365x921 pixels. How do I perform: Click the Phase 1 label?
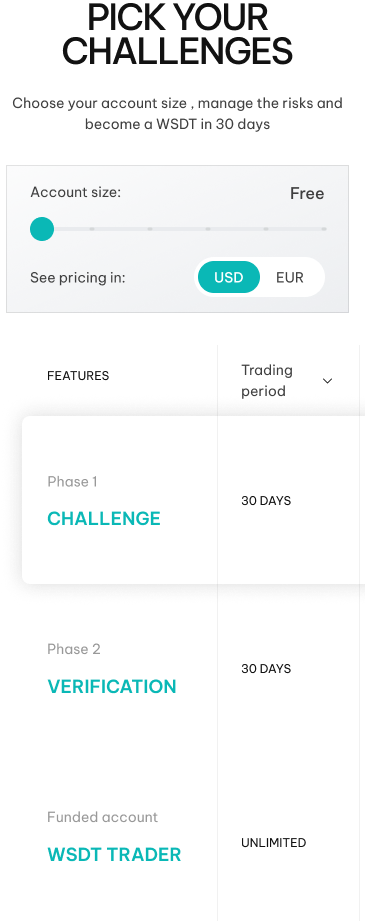point(72,482)
